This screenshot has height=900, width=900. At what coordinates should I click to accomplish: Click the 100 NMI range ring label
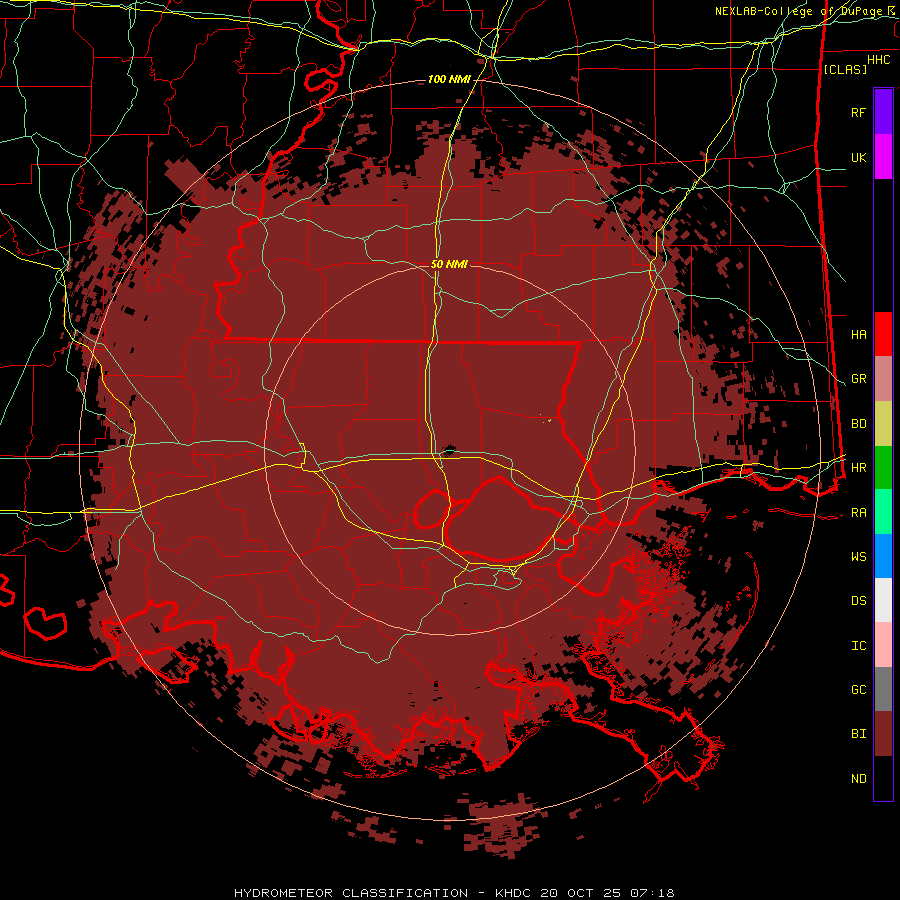pyautogui.click(x=449, y=79)
